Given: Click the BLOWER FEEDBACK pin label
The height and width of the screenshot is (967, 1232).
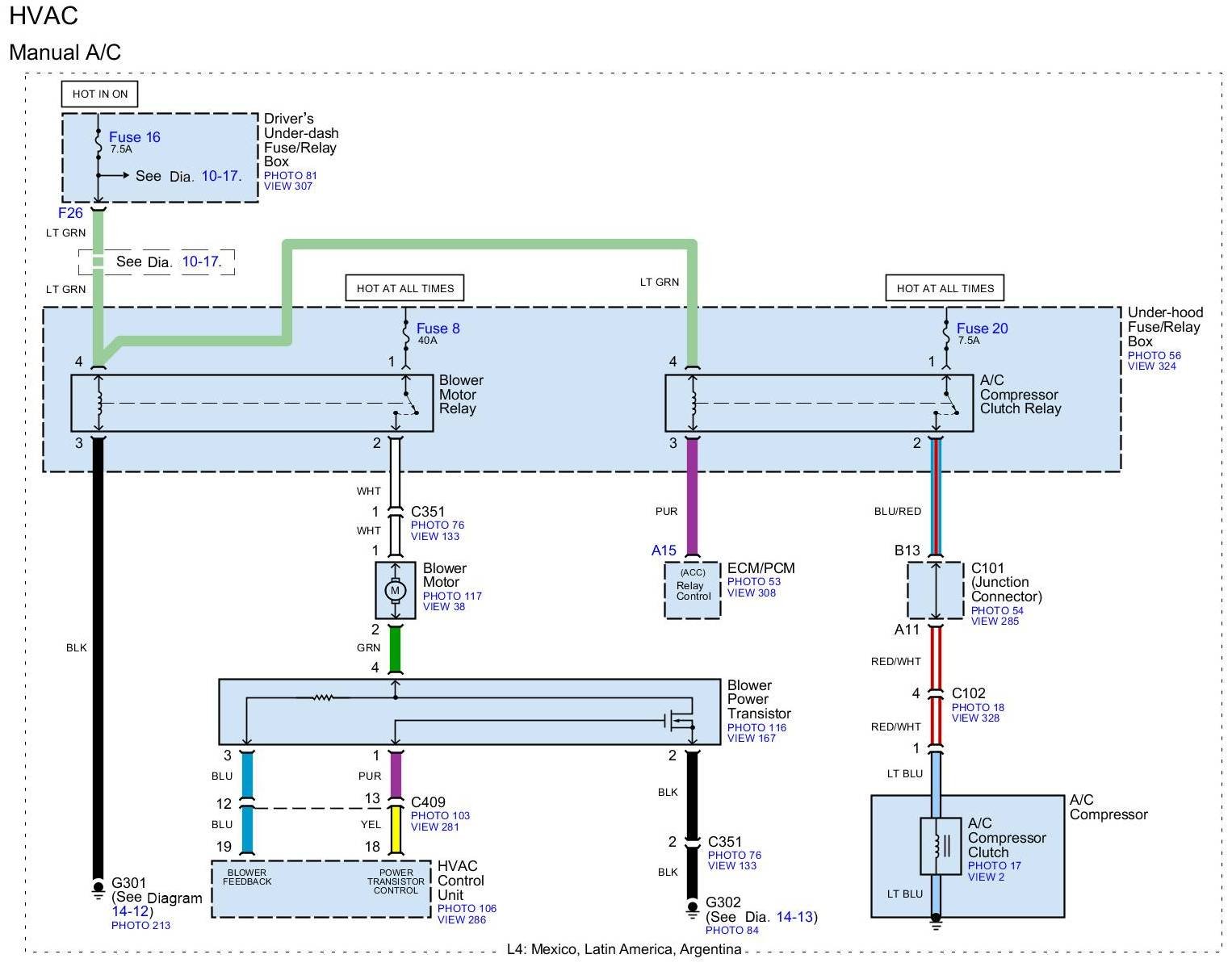Looking at the screenshot, I should coord(247,877).
